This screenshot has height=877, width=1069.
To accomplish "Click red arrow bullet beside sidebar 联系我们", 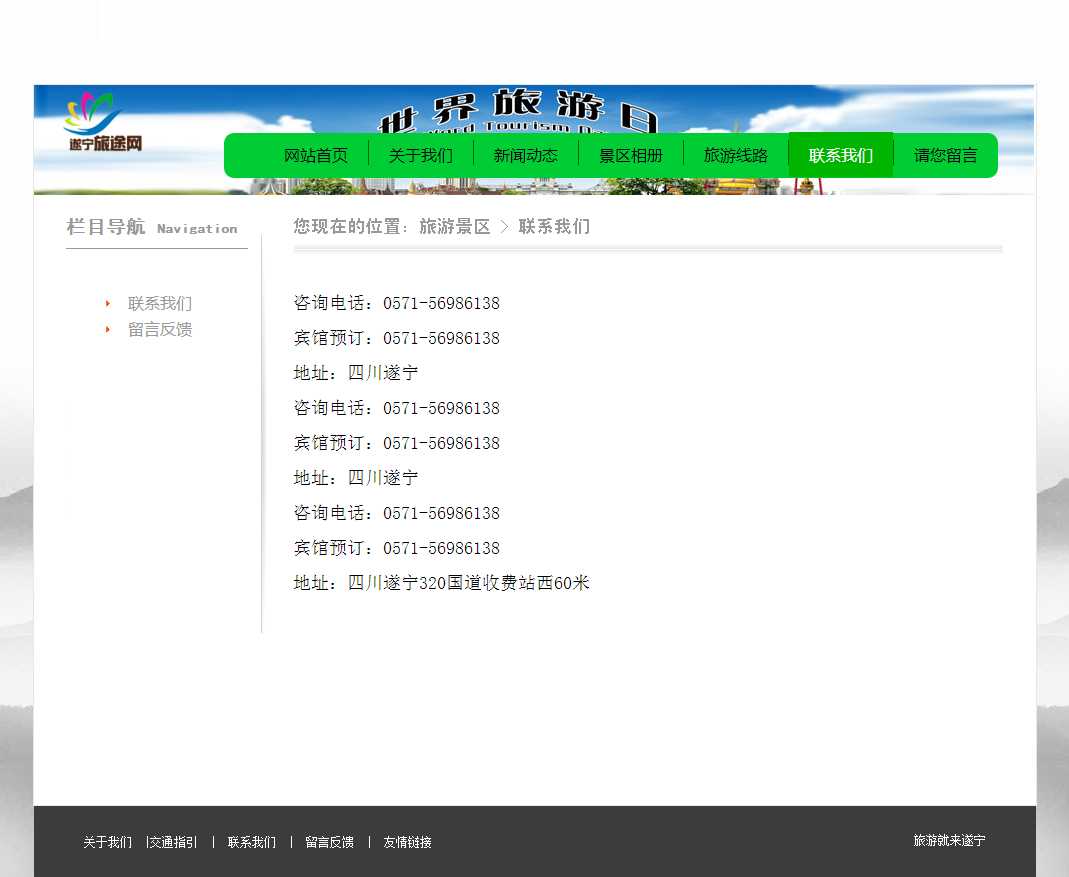I will point(108,304).
